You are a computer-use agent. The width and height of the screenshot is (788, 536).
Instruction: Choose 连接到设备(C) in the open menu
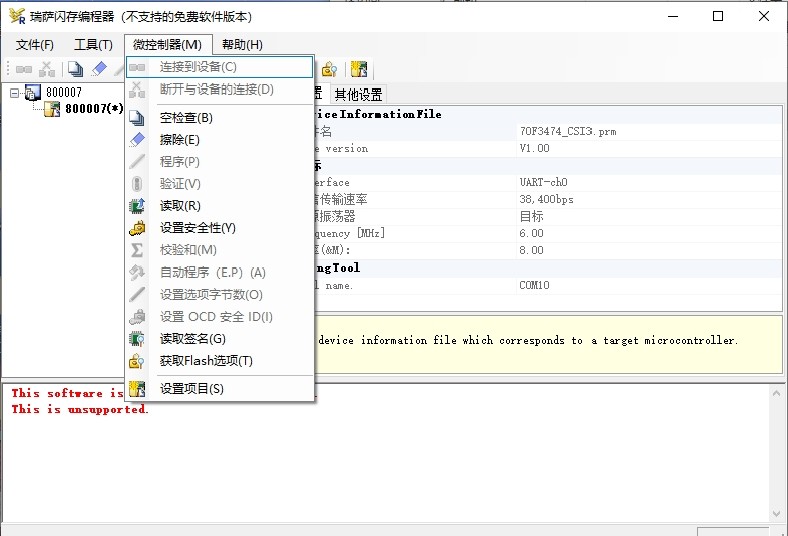pos(219,67)
